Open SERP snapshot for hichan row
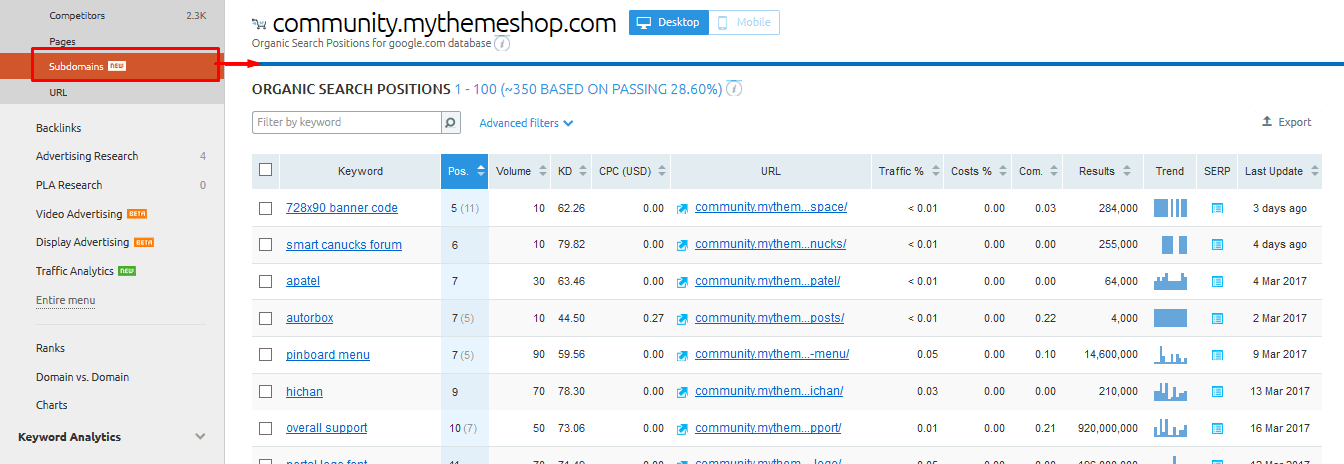 coord(1217,392)
